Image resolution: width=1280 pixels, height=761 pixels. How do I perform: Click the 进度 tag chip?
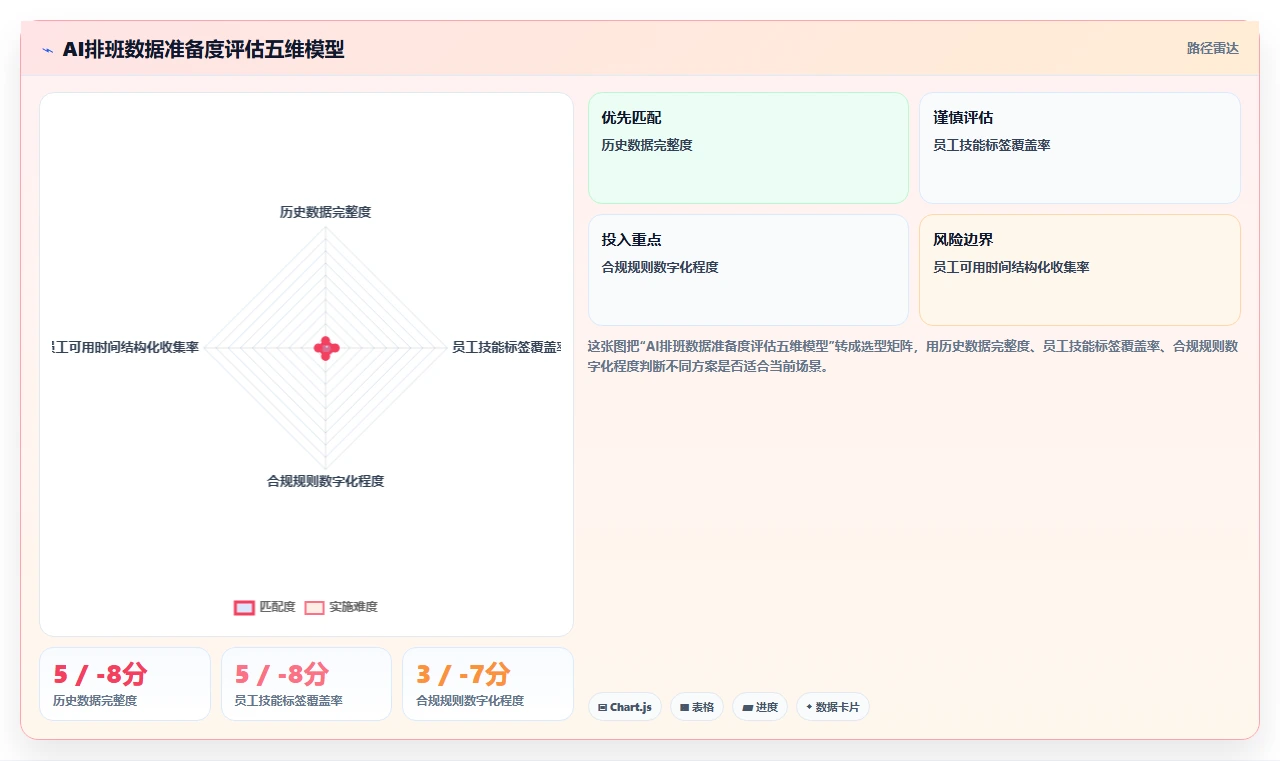click(760, 707)
